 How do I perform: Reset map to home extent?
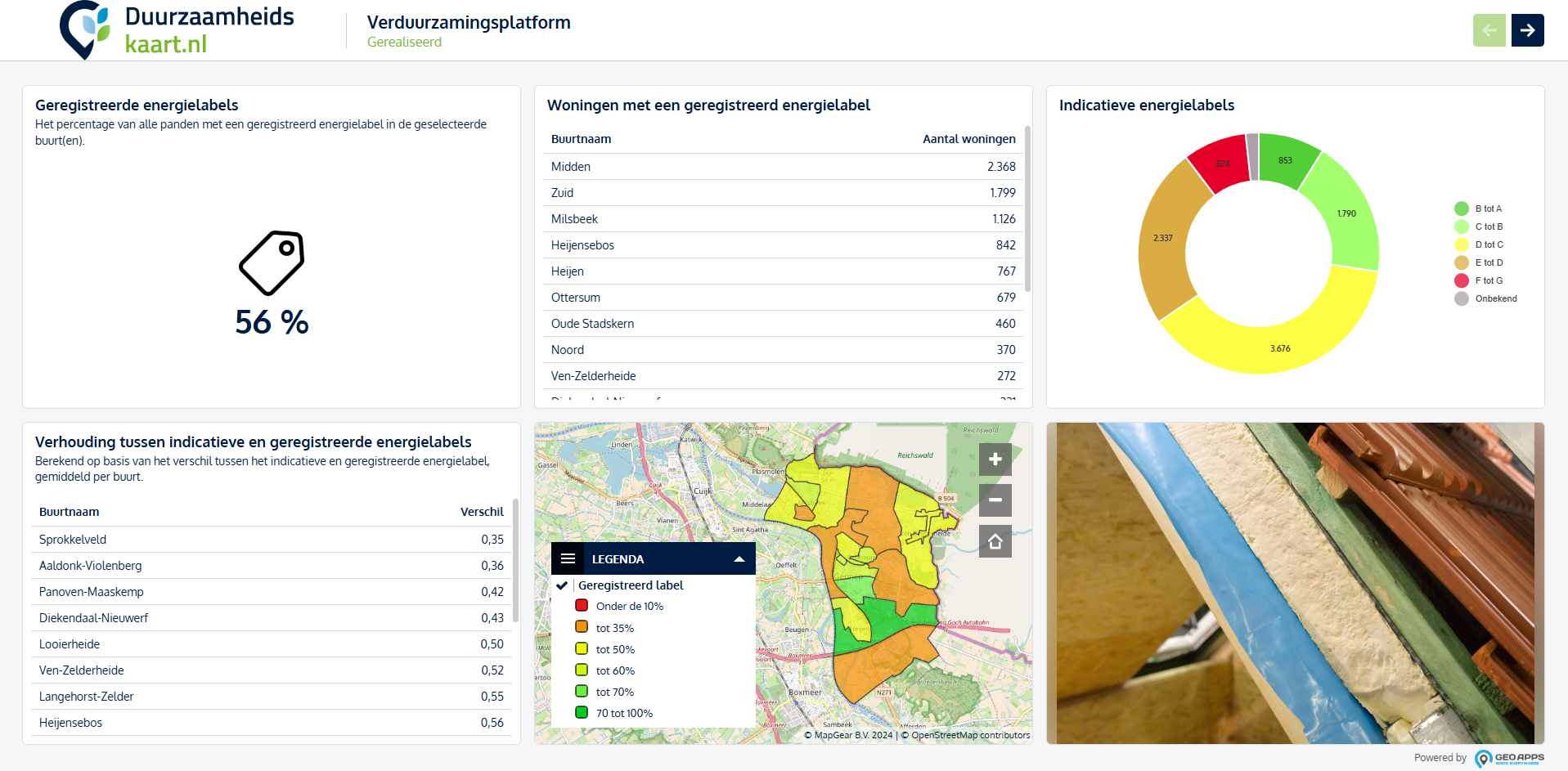[995, 541]
